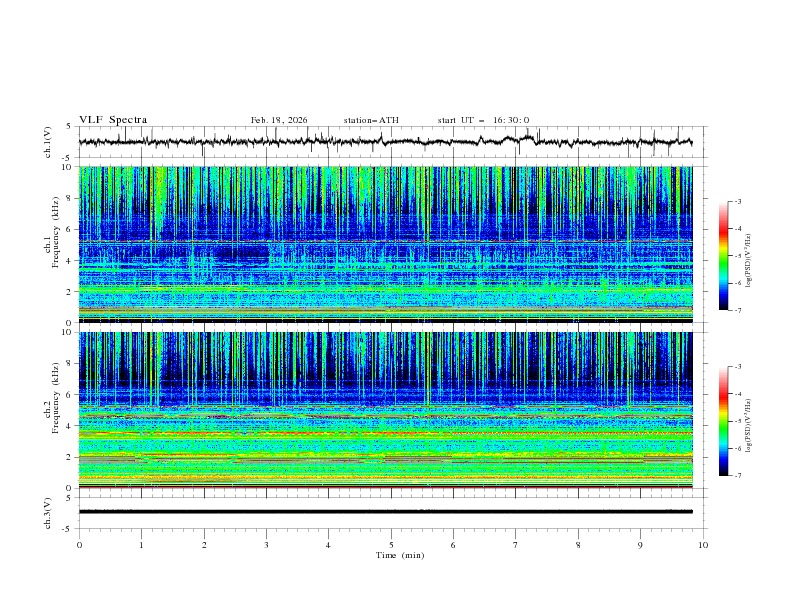Click time axis tick label "7"
Image resolution: width=792 pixels, height=612 pixels.
point(516,545)
